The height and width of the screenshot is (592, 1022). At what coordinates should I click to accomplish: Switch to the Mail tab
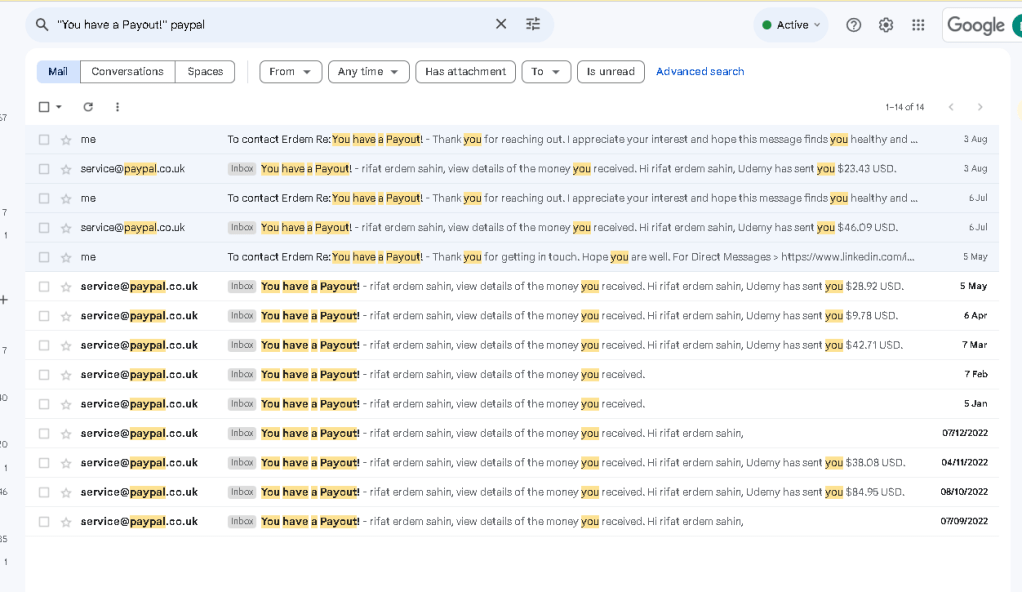point(58,72)
